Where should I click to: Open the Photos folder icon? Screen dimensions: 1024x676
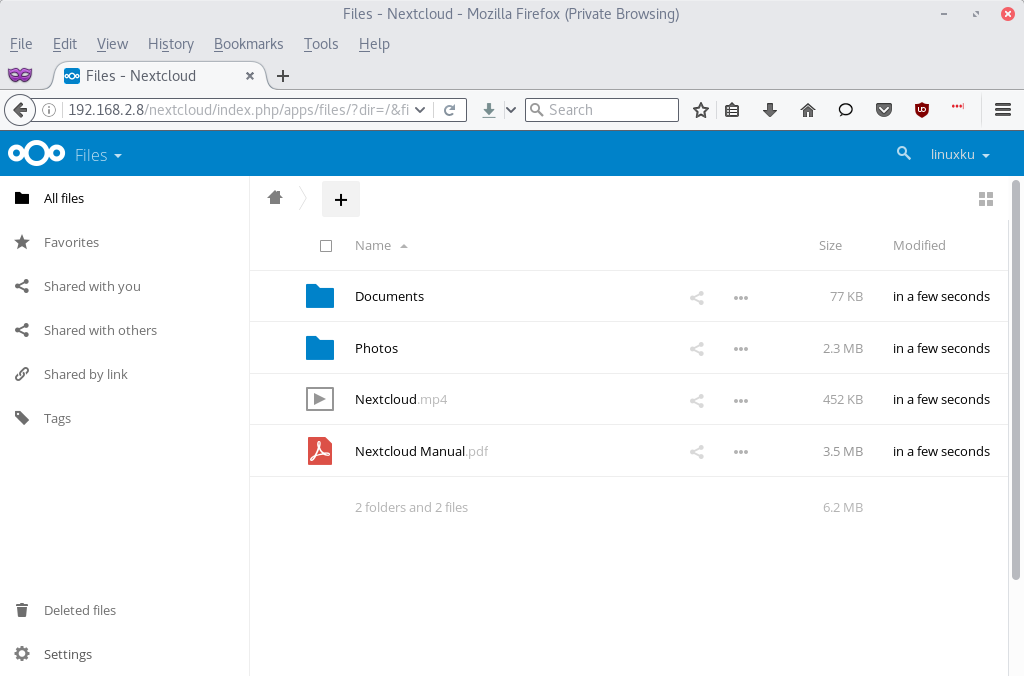[320, 348]
